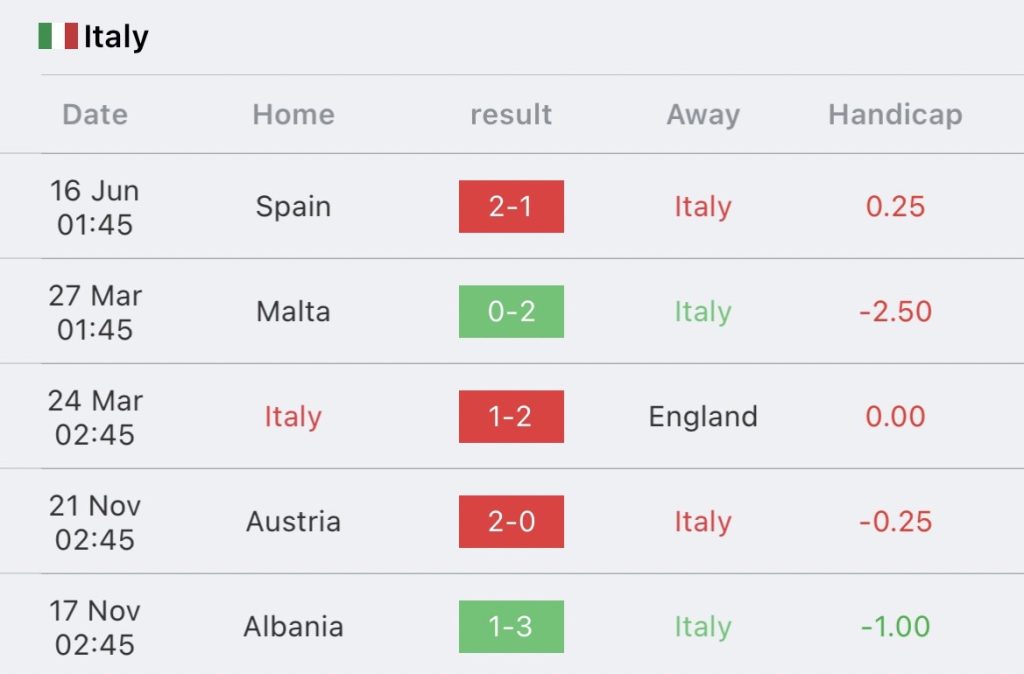This screenshot has width=1024, height=674.
Task: Select the Home column header
Action: (294, 114)
